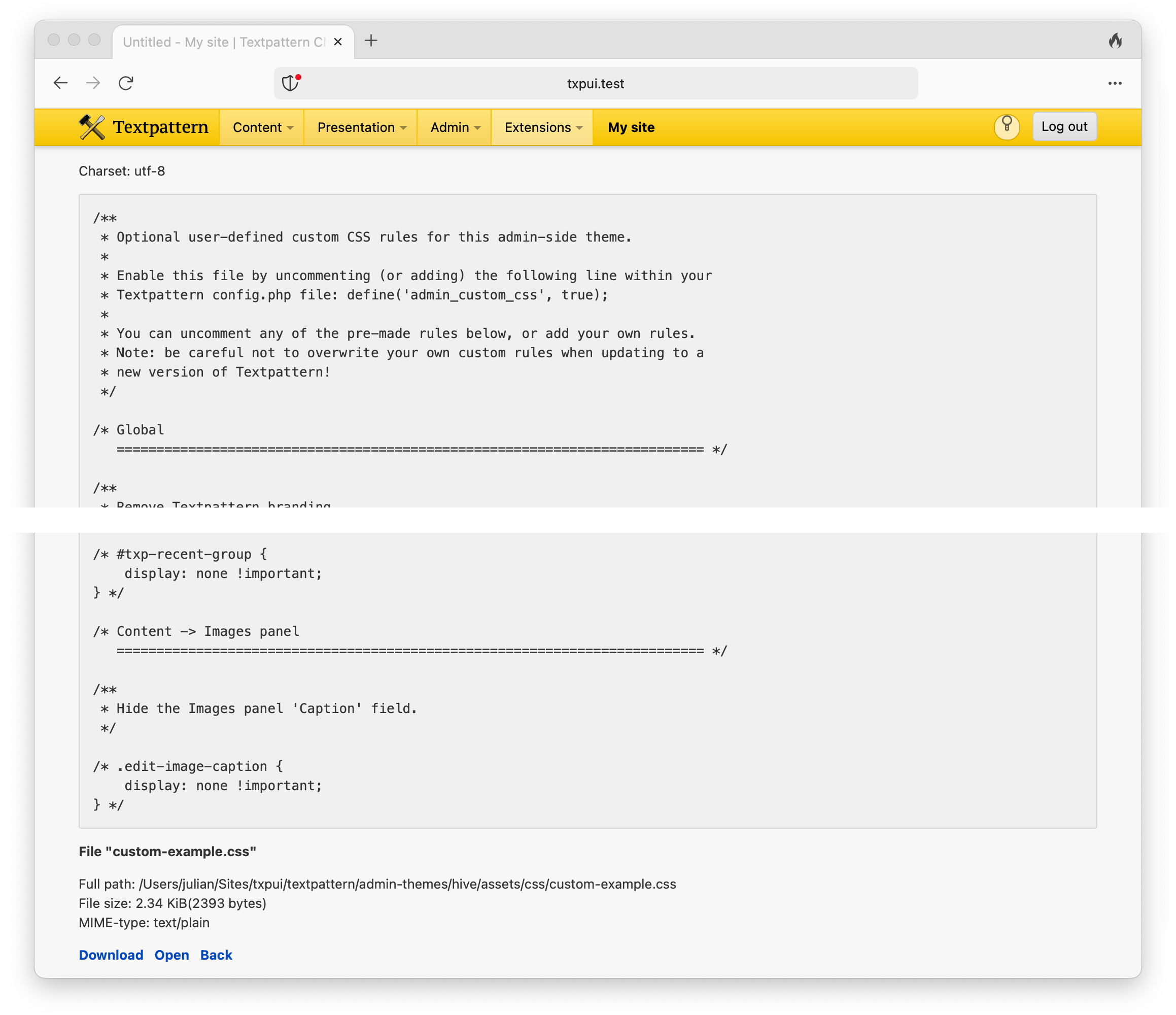Expand the Content dropdown menu
The image size is (1176, 1015).
(x=262, y=127)
